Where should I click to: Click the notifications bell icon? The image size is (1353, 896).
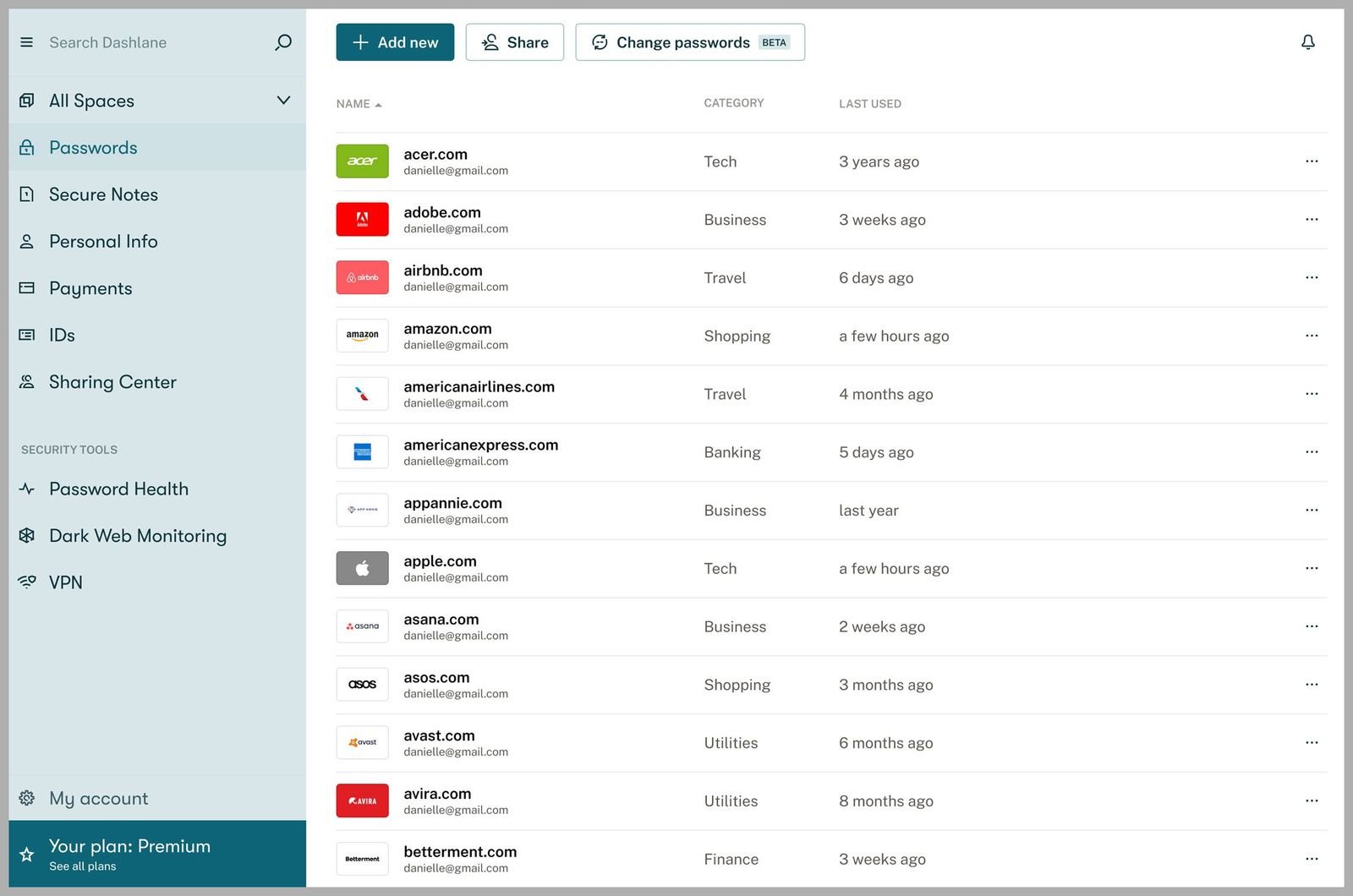[1307, 42]
